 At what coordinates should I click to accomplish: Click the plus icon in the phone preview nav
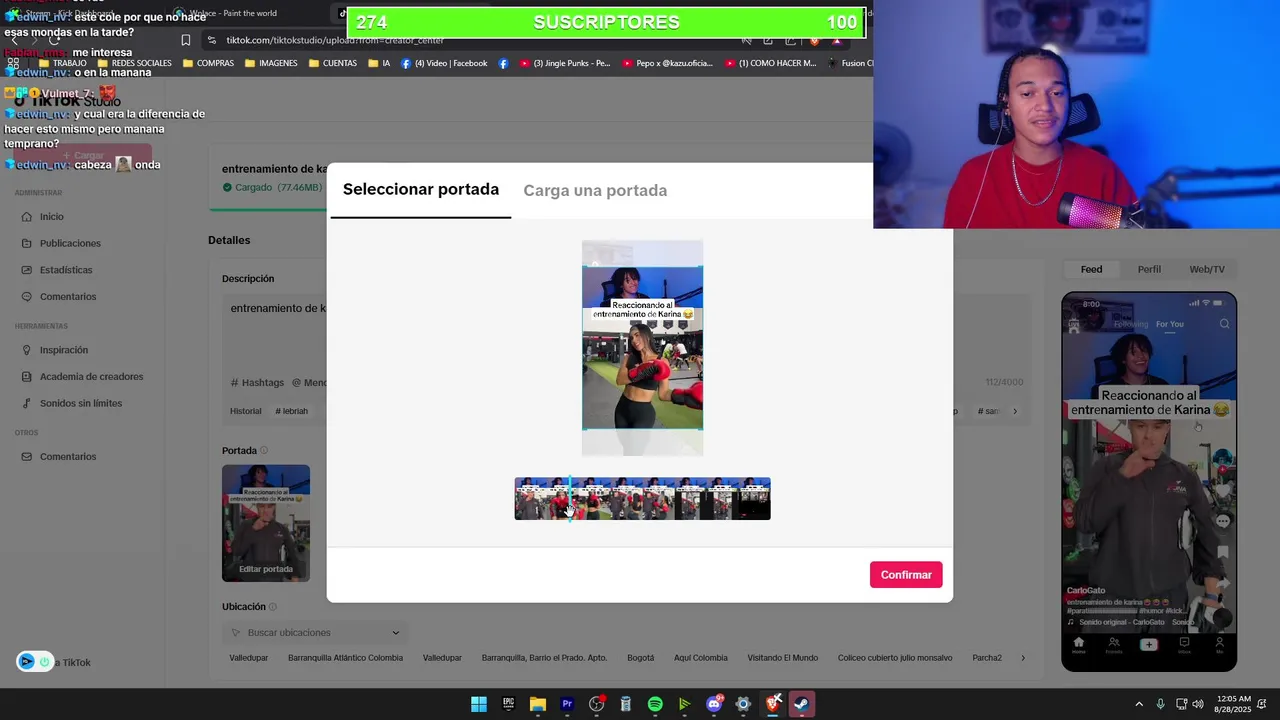(x=1148, y=645)
